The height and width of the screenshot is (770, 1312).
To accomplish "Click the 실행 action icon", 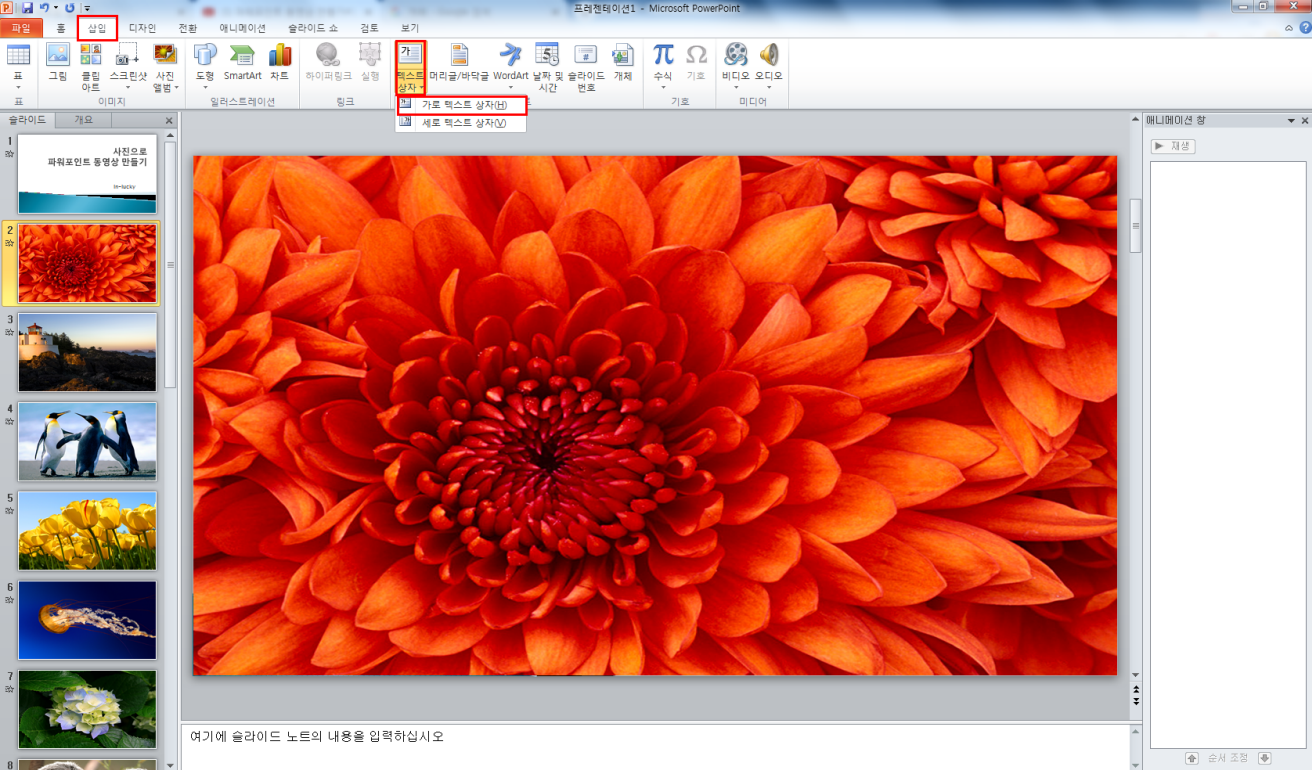I will (370, 55).
